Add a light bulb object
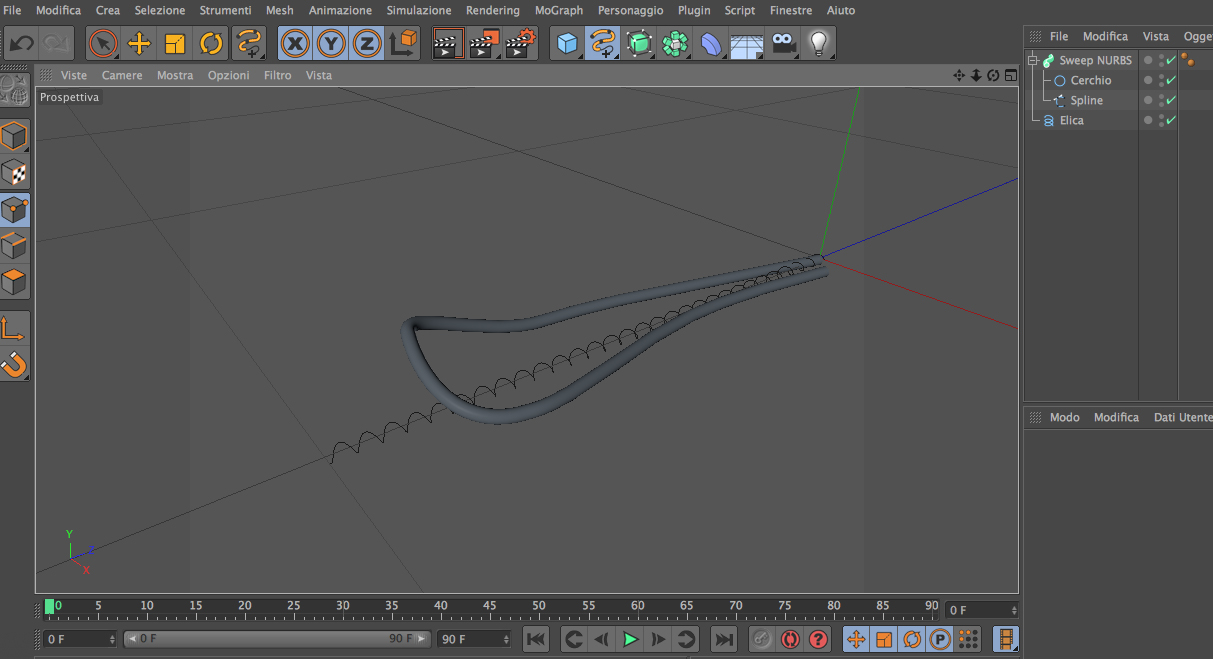The image size is (1213, 659). pyautogui.click(x=819, y=43)
